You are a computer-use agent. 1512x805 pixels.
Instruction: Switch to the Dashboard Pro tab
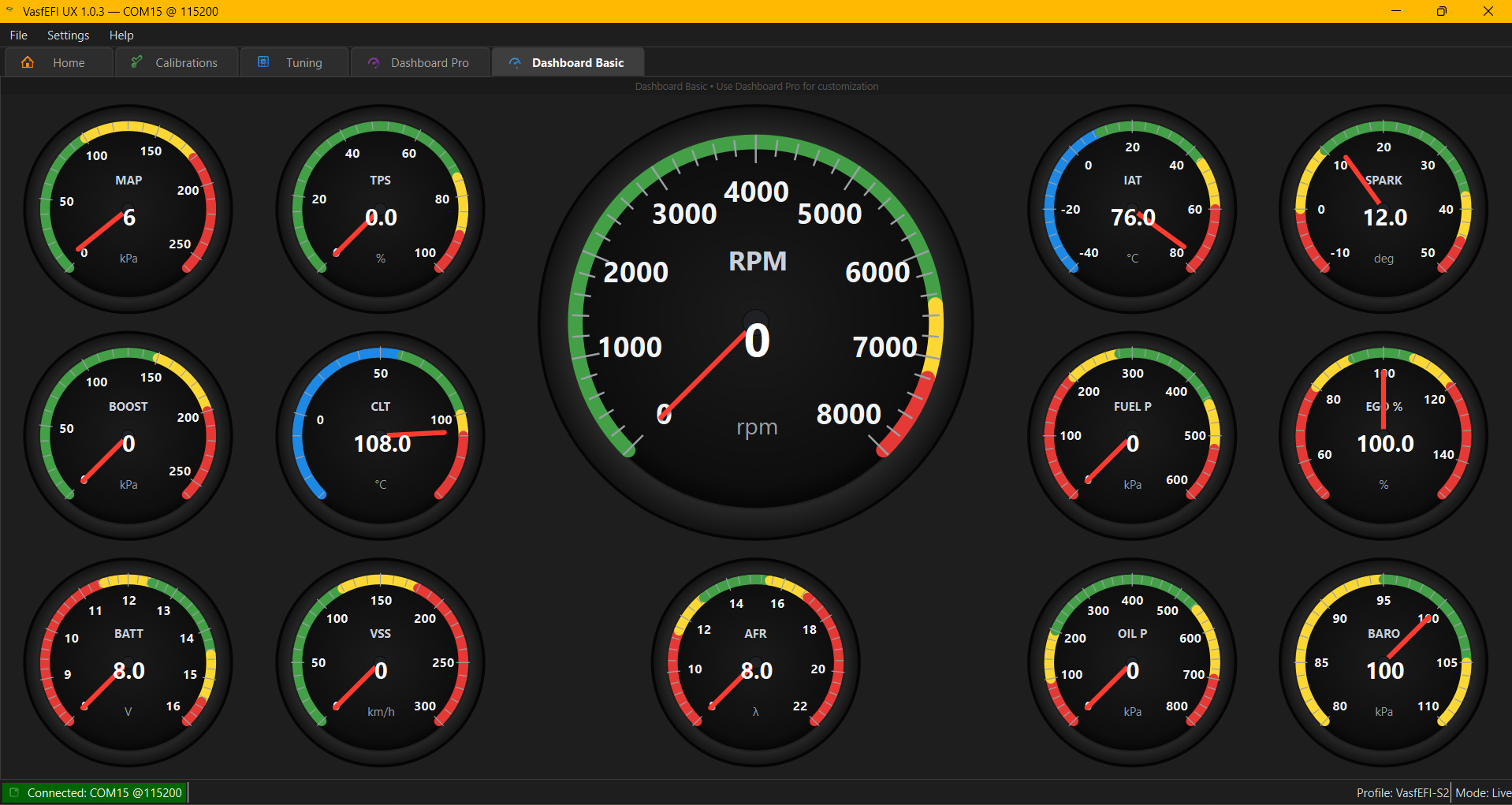(x=419, y=62)
